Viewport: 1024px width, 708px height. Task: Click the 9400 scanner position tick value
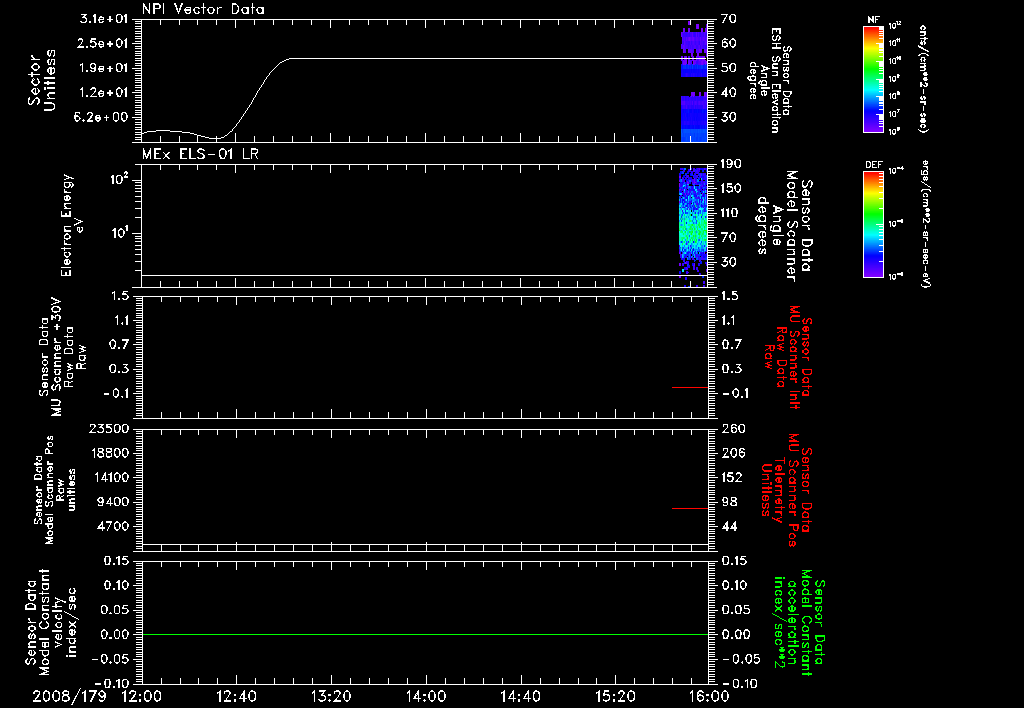click(112, 502)
